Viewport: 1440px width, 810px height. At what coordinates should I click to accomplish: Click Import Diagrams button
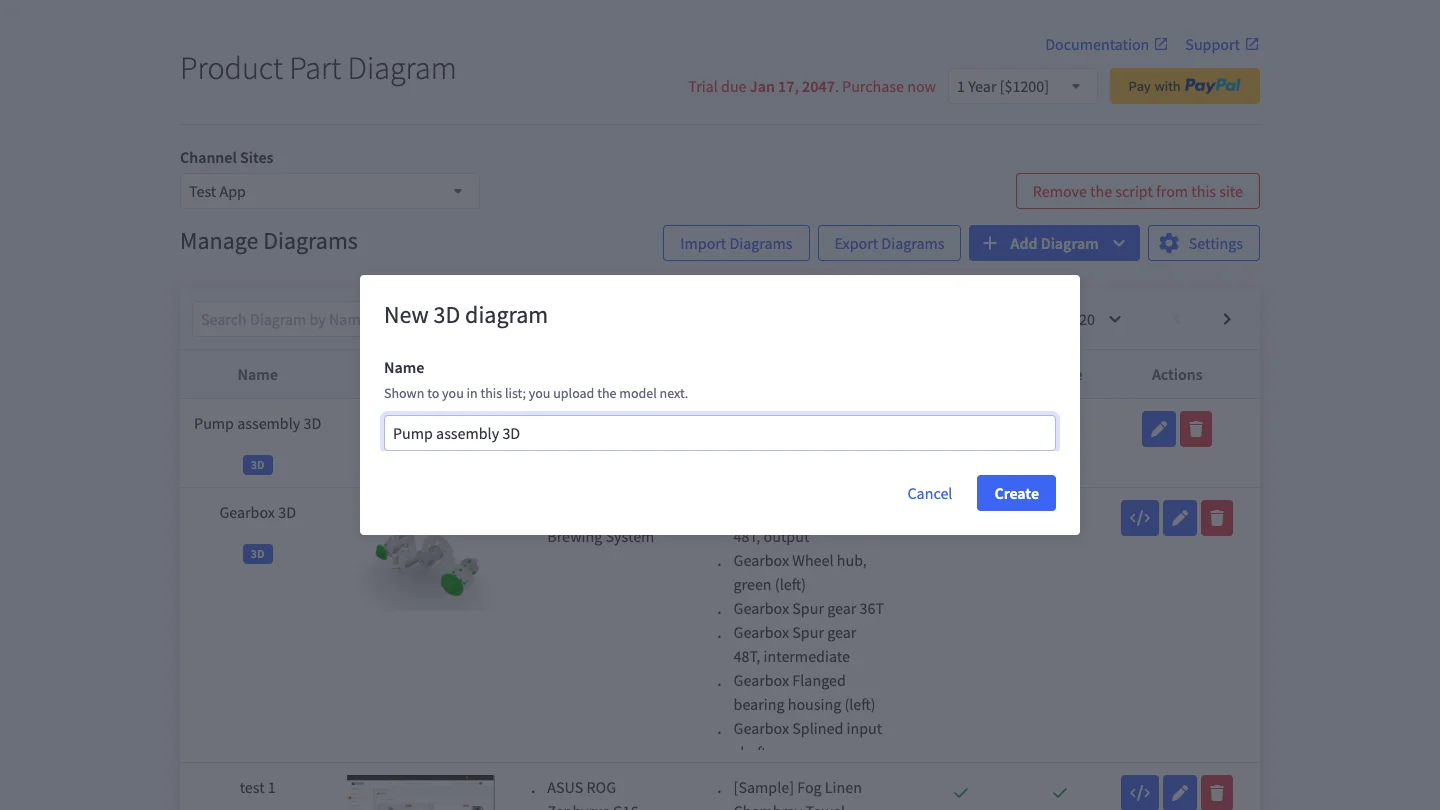click(x=736, y=243)
